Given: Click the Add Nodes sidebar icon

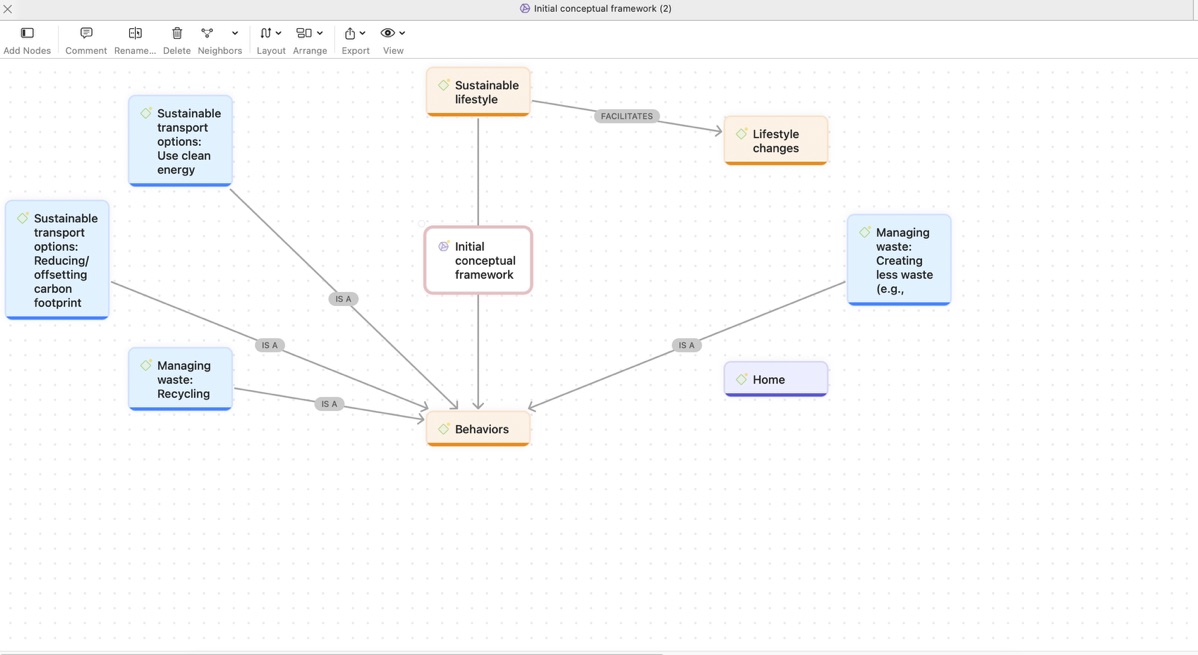Looking at the screenshot, I should tap(28, 33).
